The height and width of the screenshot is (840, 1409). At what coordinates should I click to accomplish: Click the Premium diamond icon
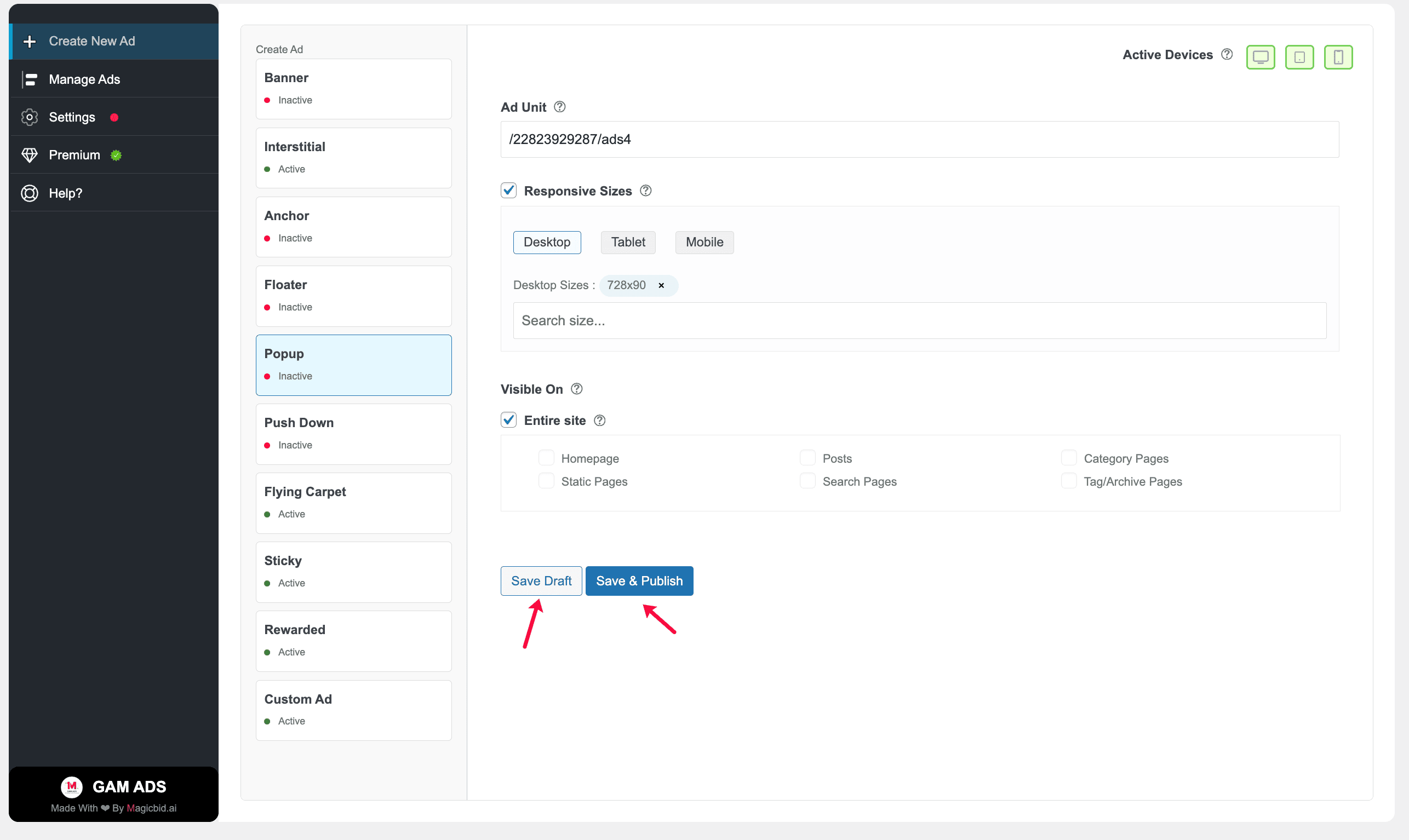[30, 155]
